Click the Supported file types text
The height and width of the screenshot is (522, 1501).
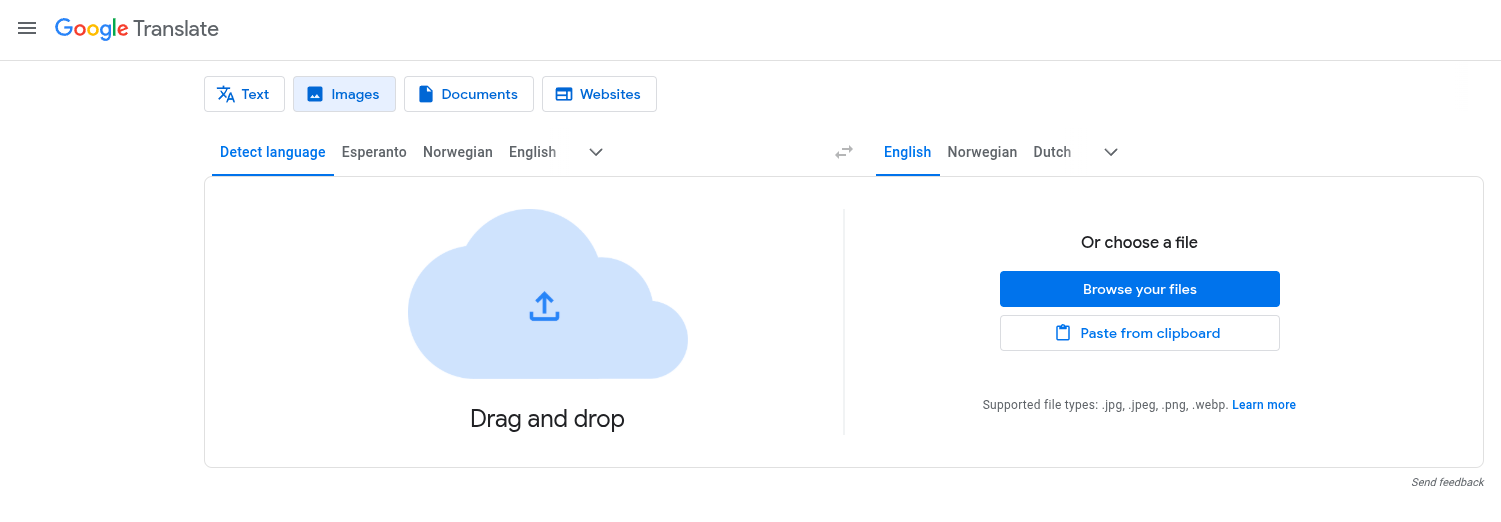pyautogui.click(x=1105, y=405)
